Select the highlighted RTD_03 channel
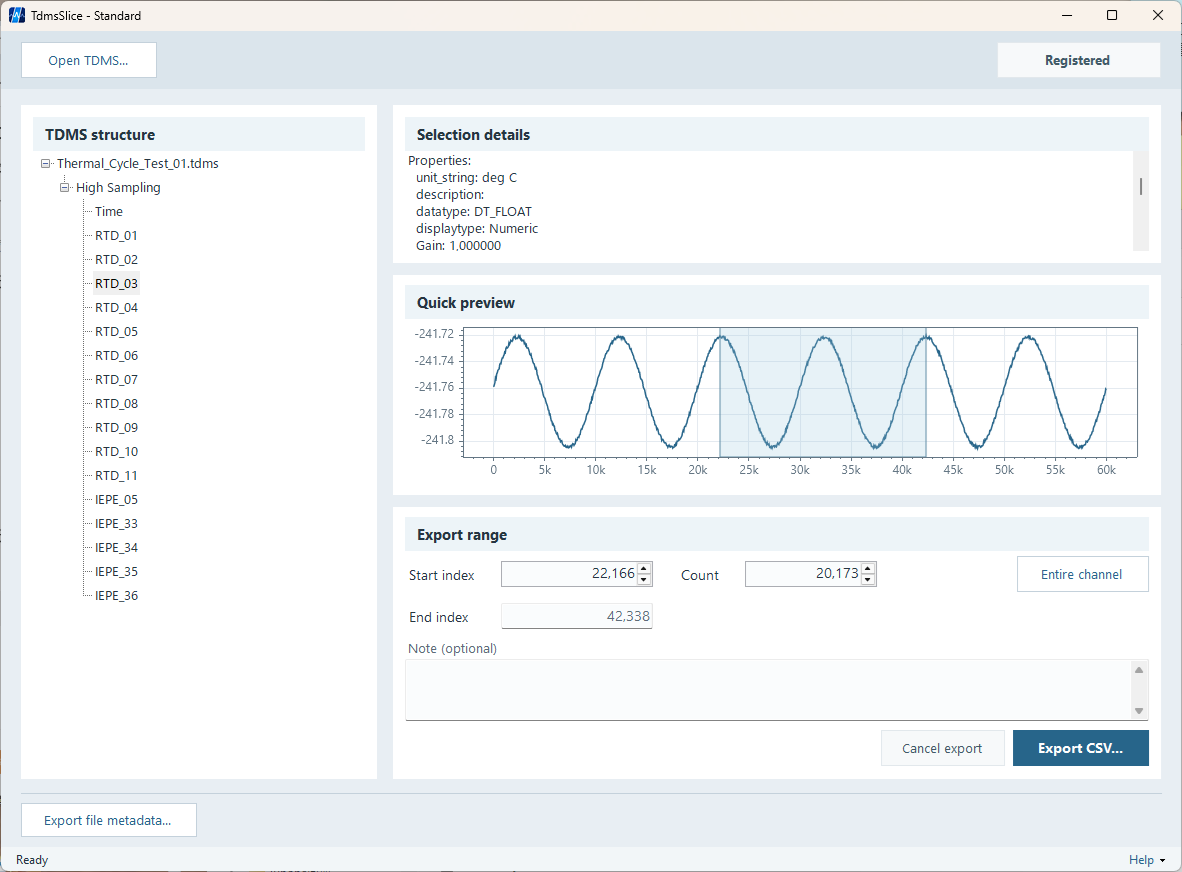The image size is (1182, 872). pos(116,284)
